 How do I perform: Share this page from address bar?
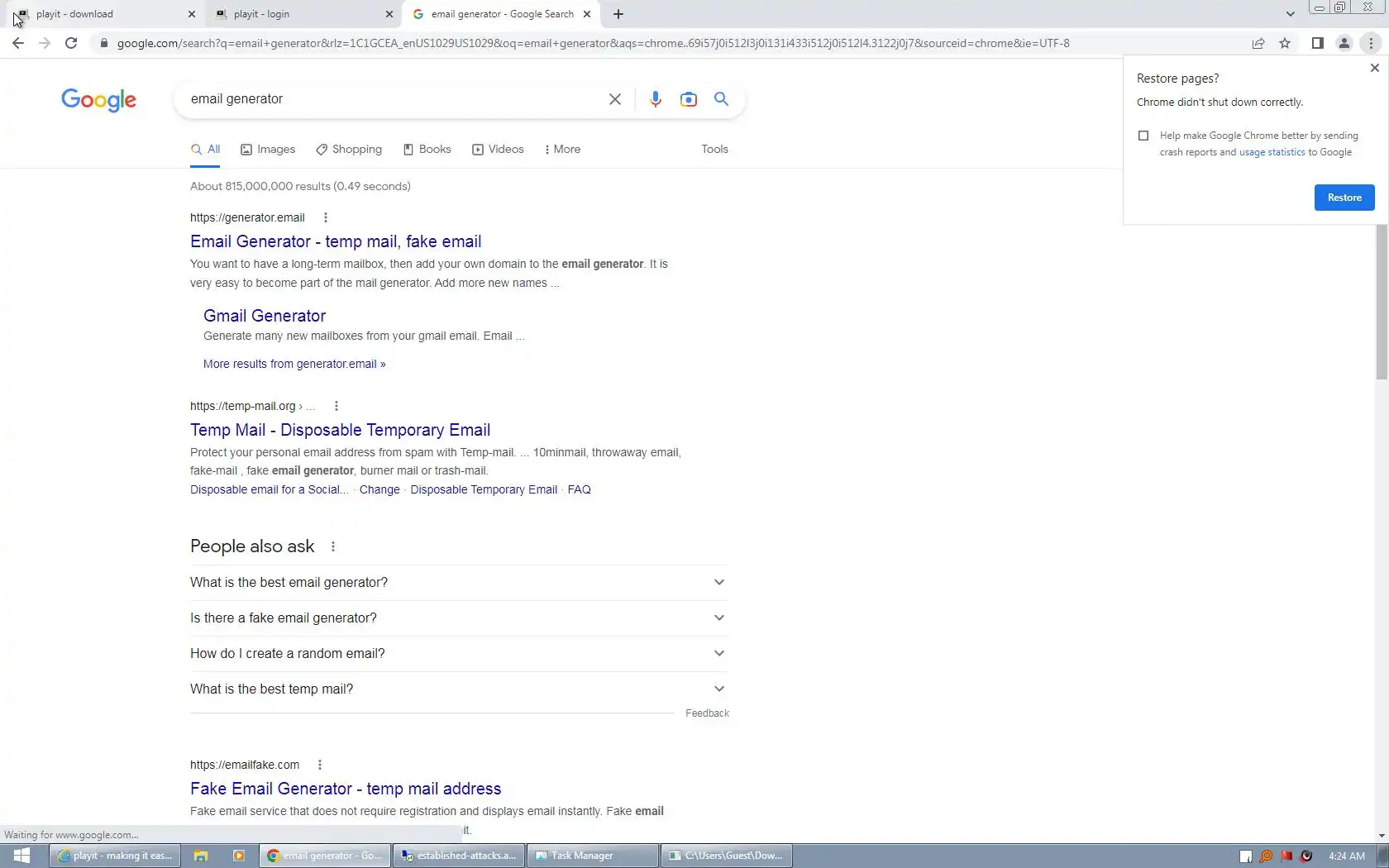point(1258,43)
